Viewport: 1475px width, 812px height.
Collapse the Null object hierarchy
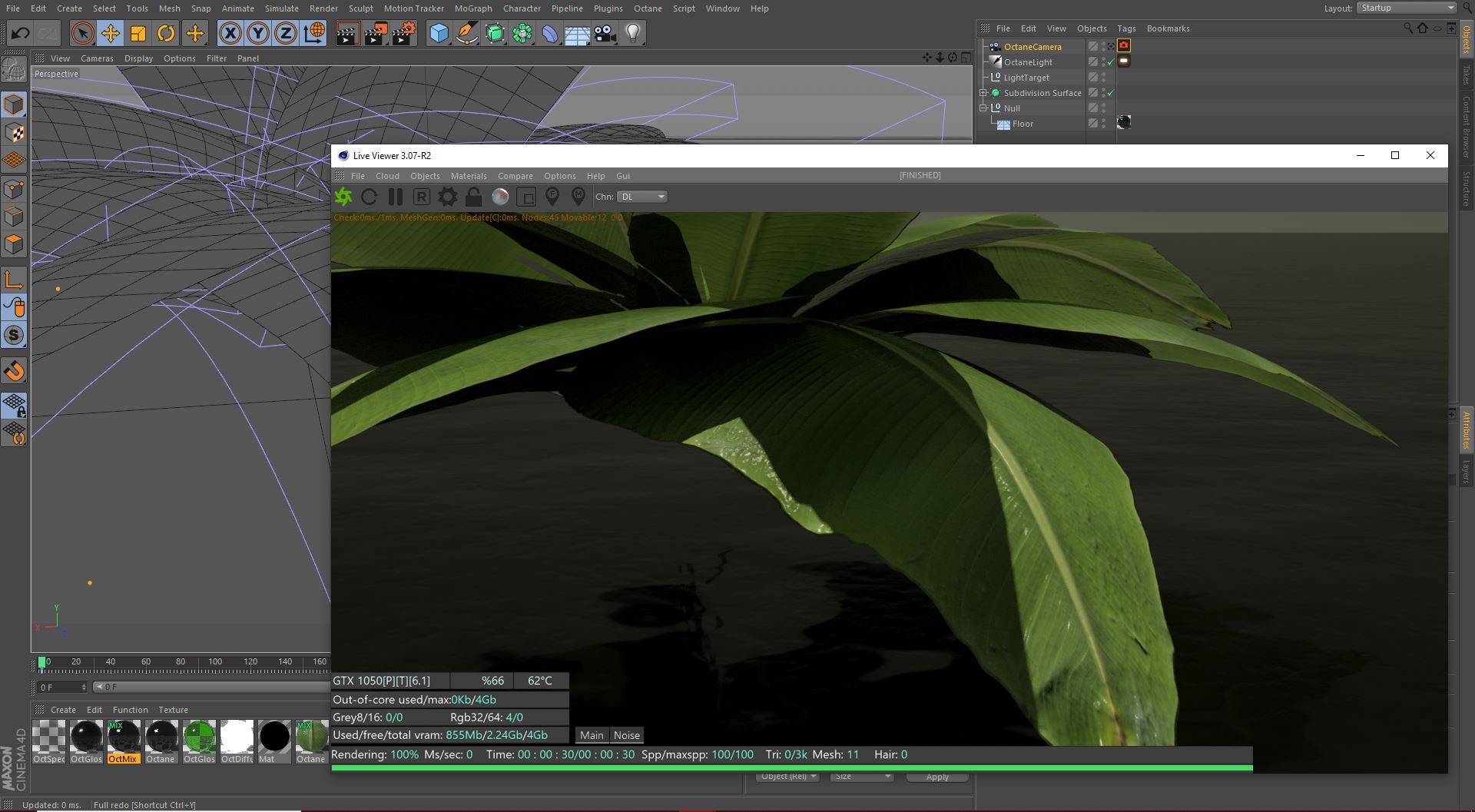point(983,108)
